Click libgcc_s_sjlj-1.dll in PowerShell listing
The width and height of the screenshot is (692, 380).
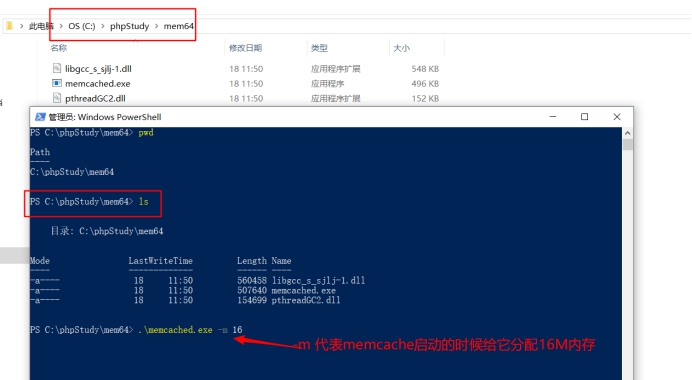(x=318, y=280)
